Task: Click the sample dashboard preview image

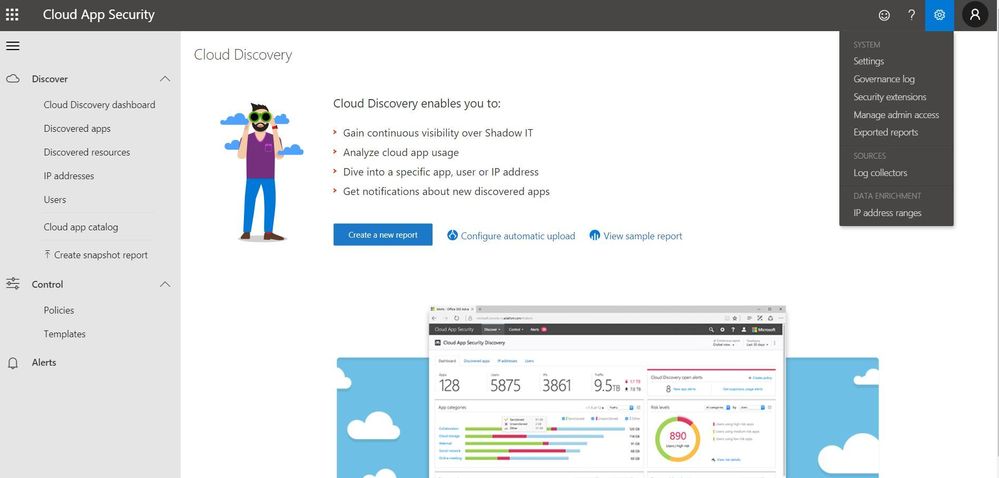Action: click(x=607, y=391)
